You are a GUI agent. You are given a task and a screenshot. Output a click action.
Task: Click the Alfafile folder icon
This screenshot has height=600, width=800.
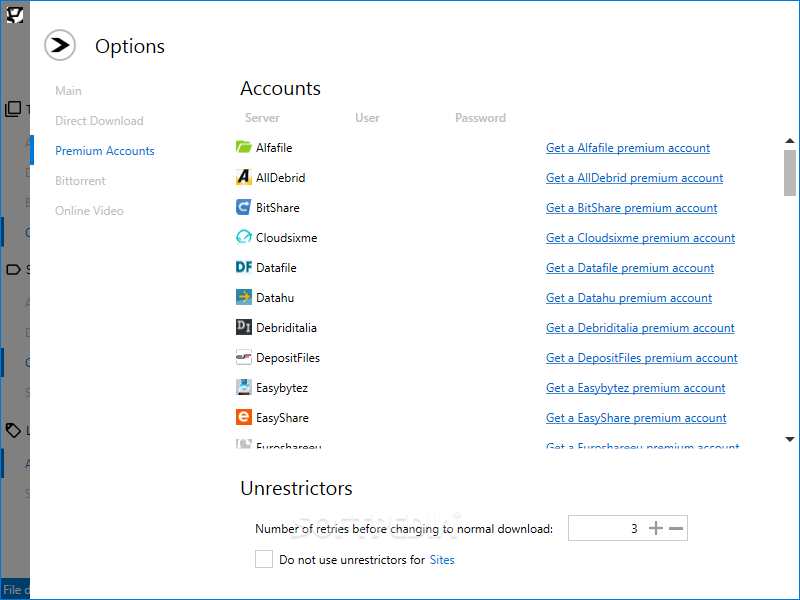pyautogui.click(x=243, y=147)
